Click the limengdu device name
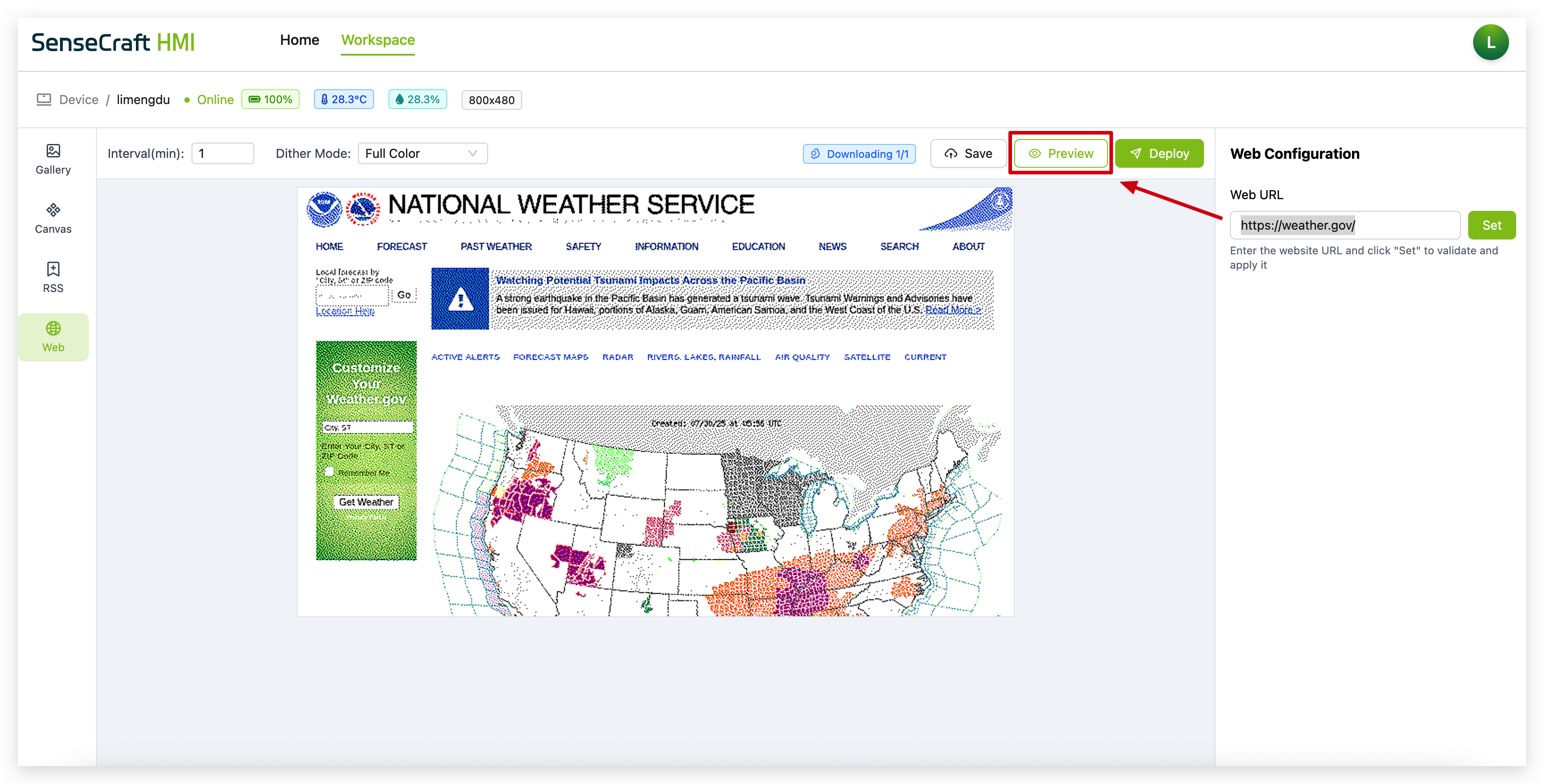This screenshot has width=1544, height=784. tap(143, 100)
